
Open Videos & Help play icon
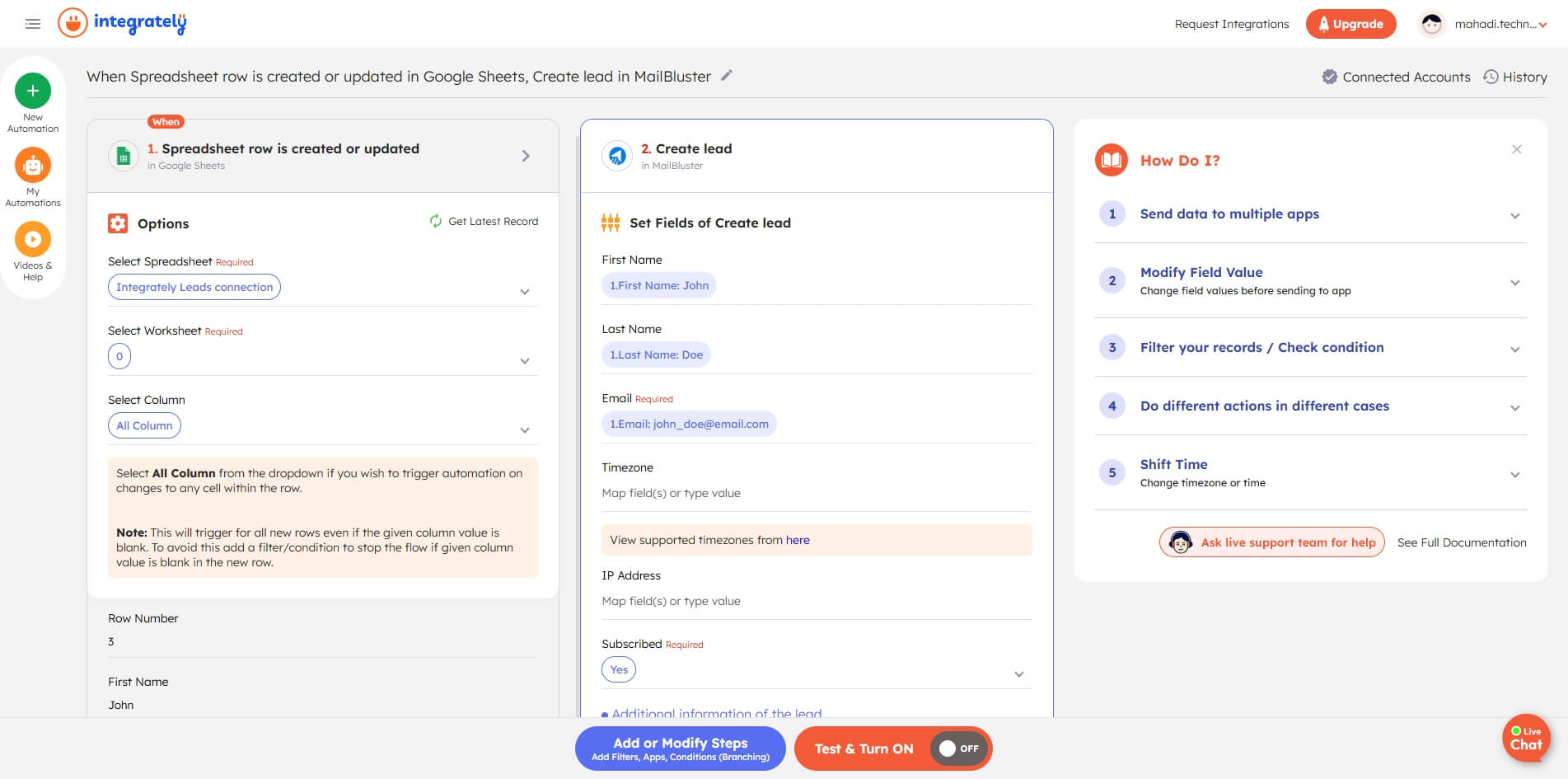(x=33, y=240)
